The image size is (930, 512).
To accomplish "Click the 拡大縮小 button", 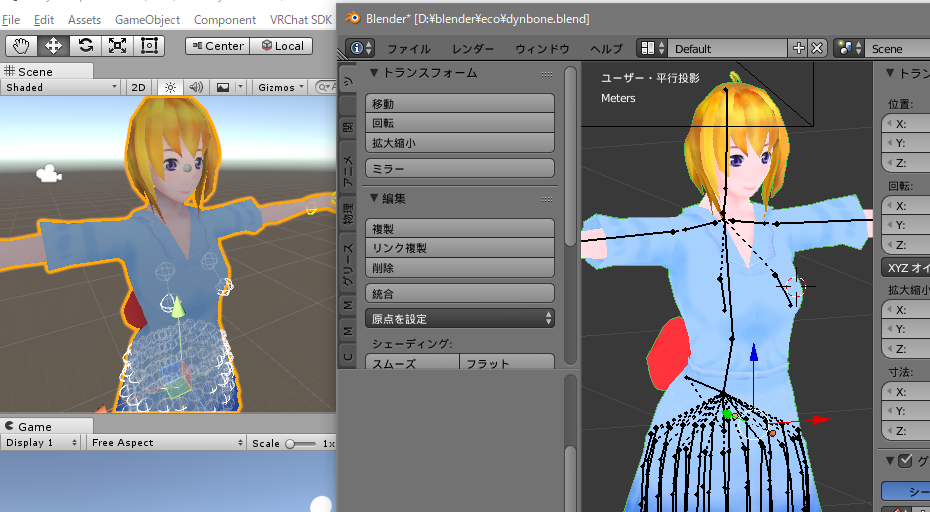I will coord(460,142).
